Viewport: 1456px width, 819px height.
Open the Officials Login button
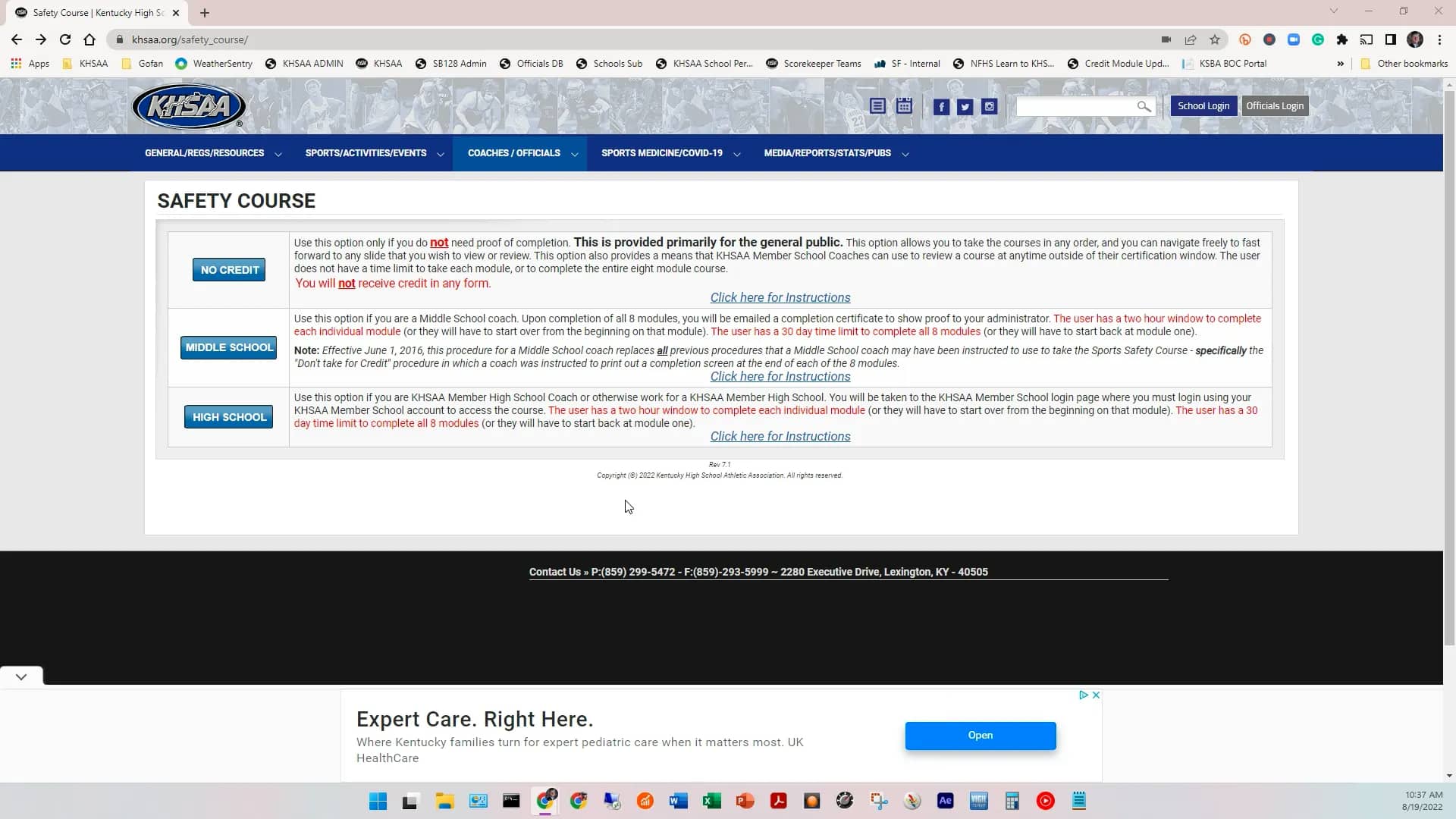point(1275,106)
